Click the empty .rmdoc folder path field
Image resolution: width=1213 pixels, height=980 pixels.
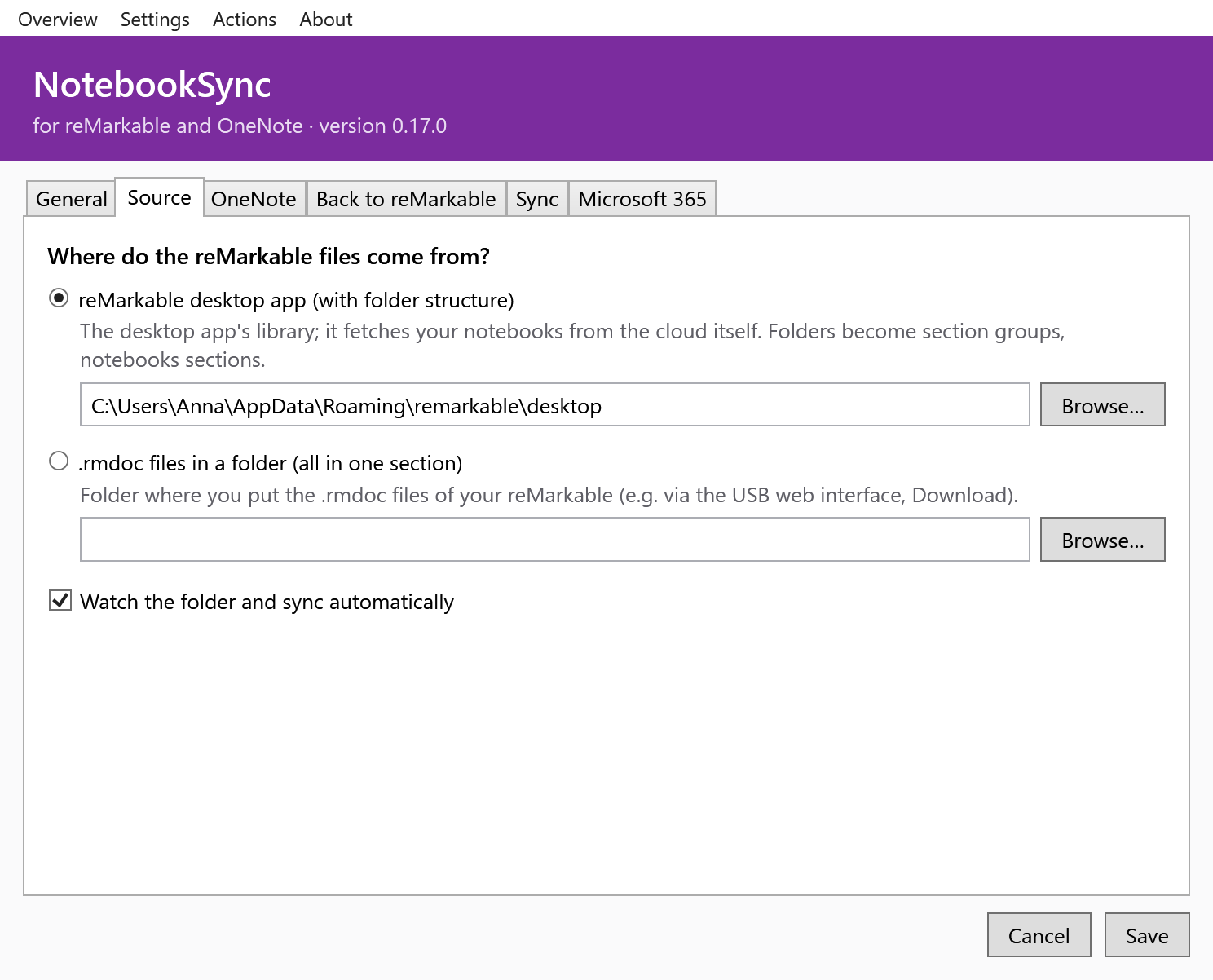[555, 539]
